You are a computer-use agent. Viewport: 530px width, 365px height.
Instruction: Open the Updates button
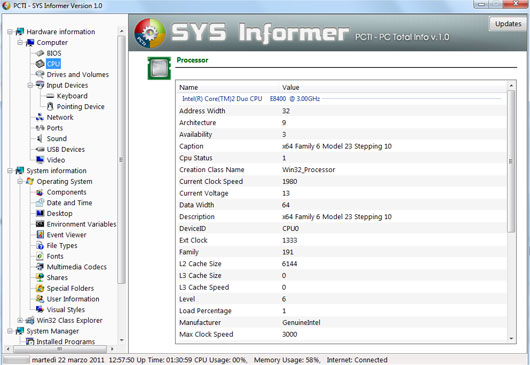tap(508, 24)
